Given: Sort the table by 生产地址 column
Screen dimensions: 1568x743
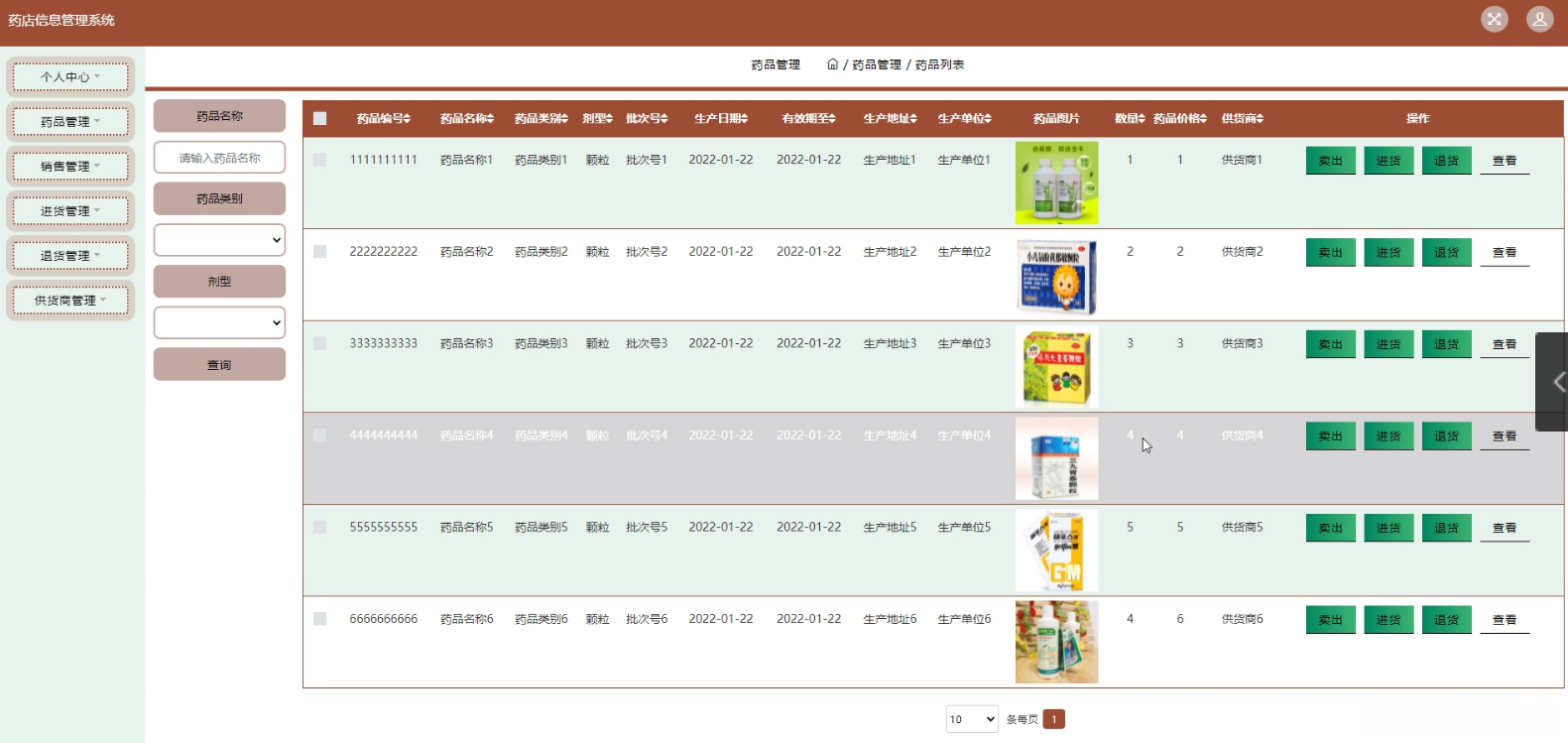Looking at the screenshot, I should (891, 118).
